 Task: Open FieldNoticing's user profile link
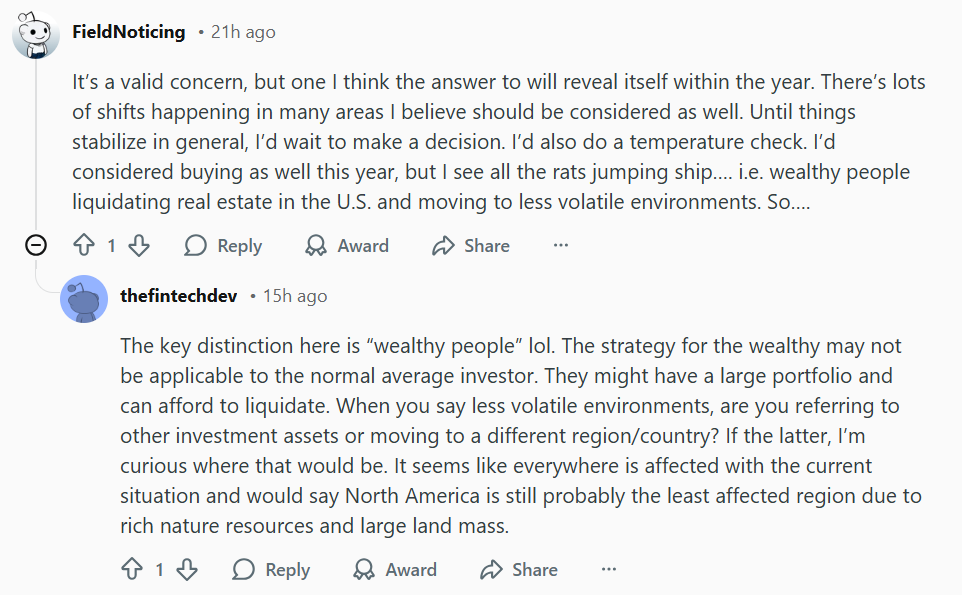click(129, 32)
